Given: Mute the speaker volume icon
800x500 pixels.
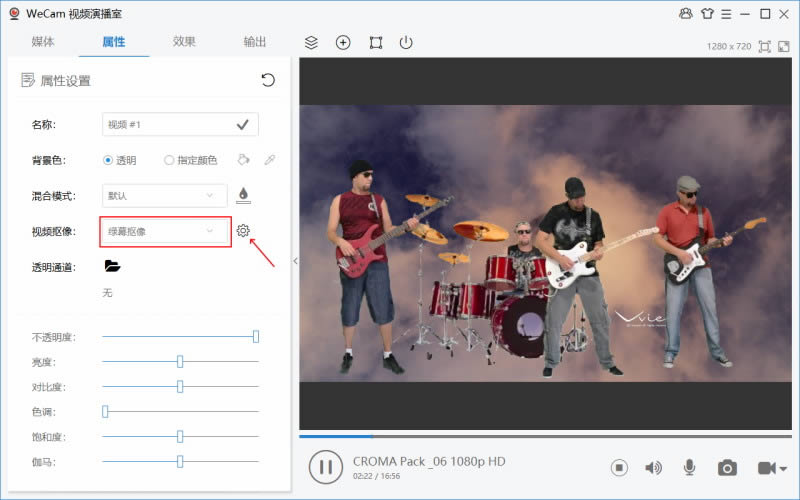Looking at the screenshot, I should coord(654,467).
